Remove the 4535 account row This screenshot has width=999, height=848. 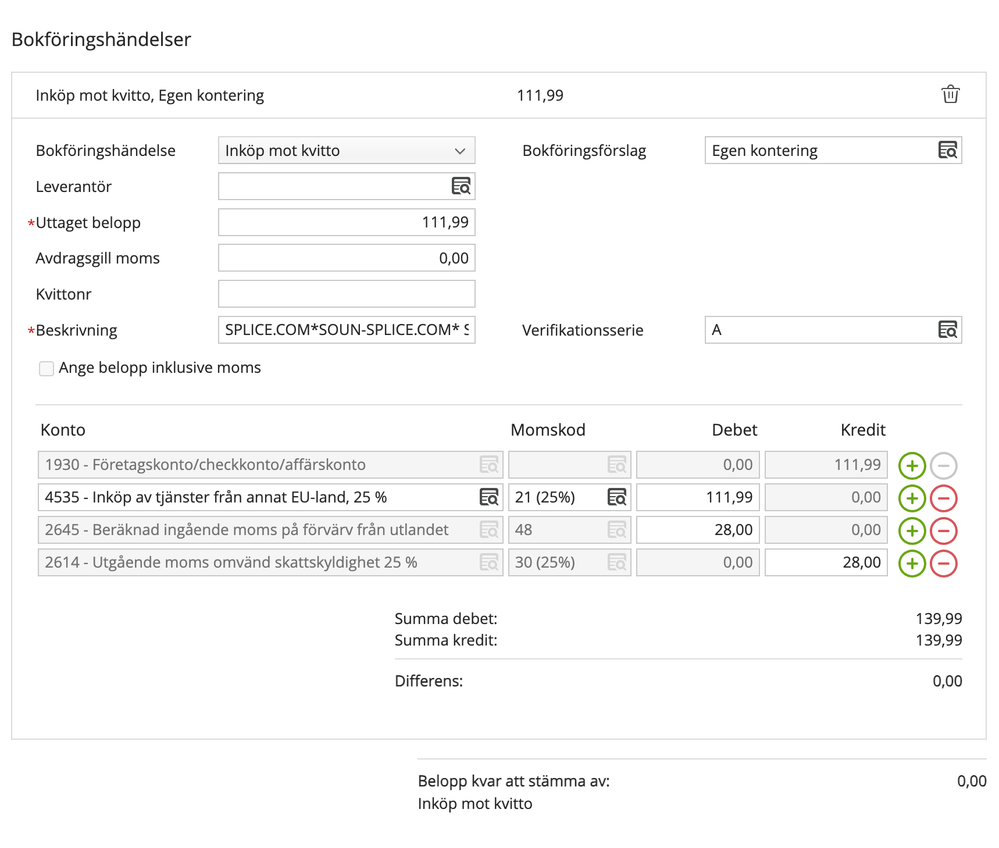point(943,498)
